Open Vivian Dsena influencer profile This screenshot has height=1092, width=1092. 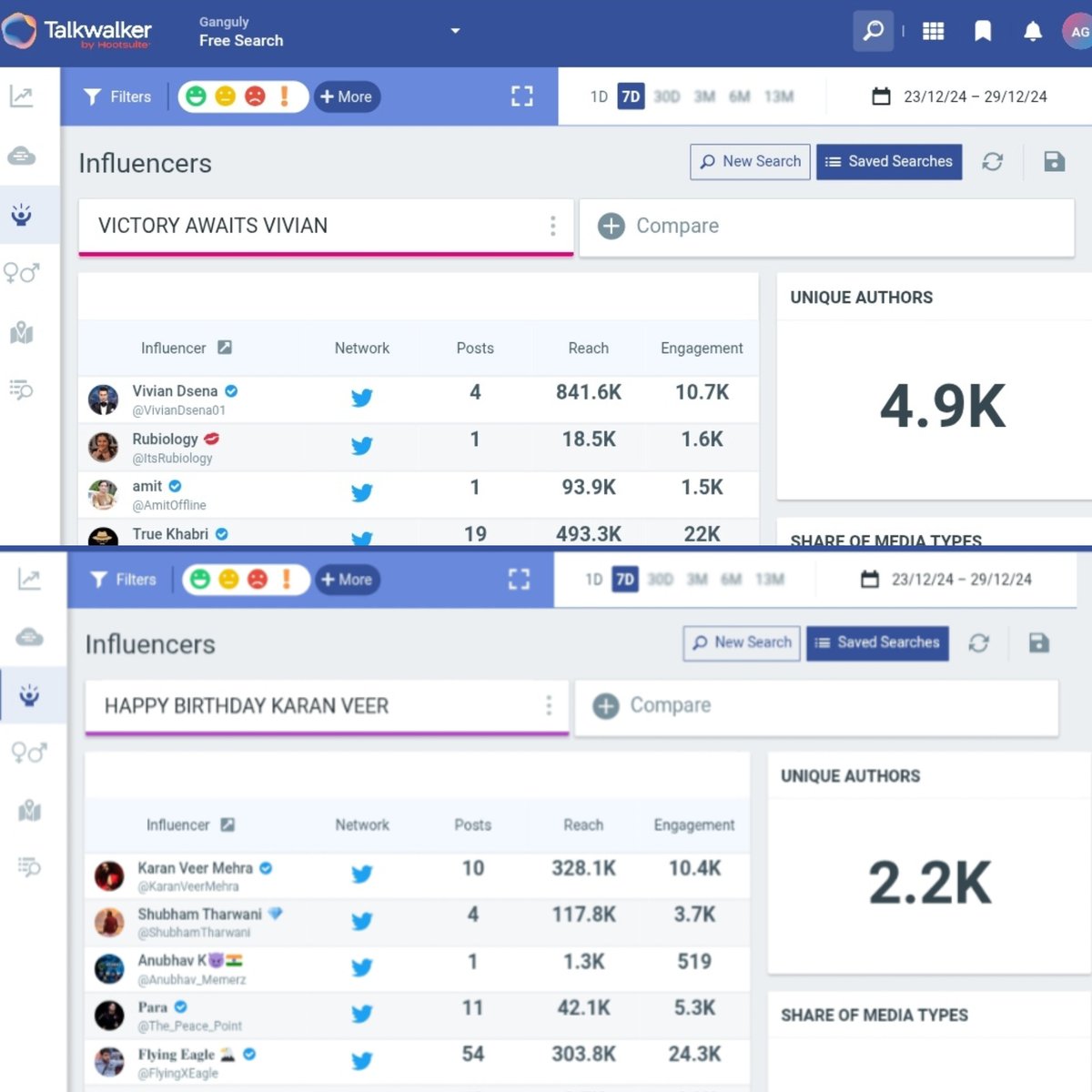tap(175, 391)
